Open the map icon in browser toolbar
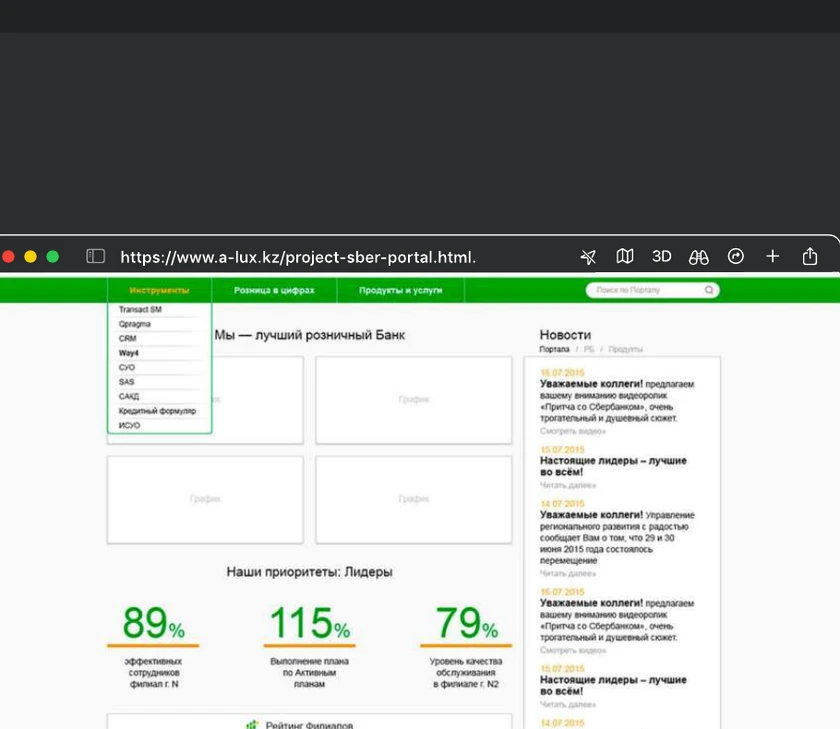 [625, 256]
